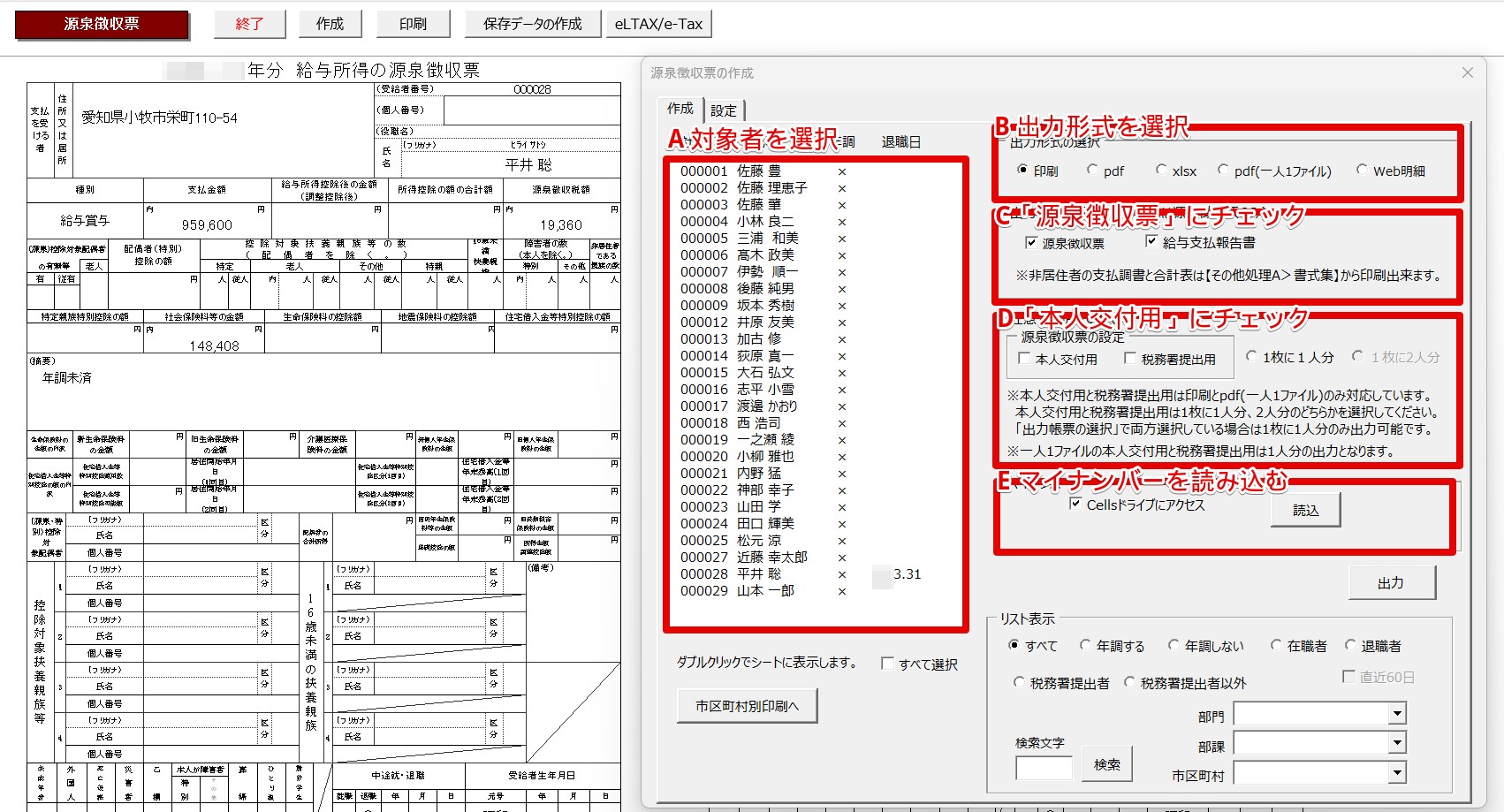Open the 部課 dropdown list
This screenshot has height=812, width=1504.
pos(1397,743)
